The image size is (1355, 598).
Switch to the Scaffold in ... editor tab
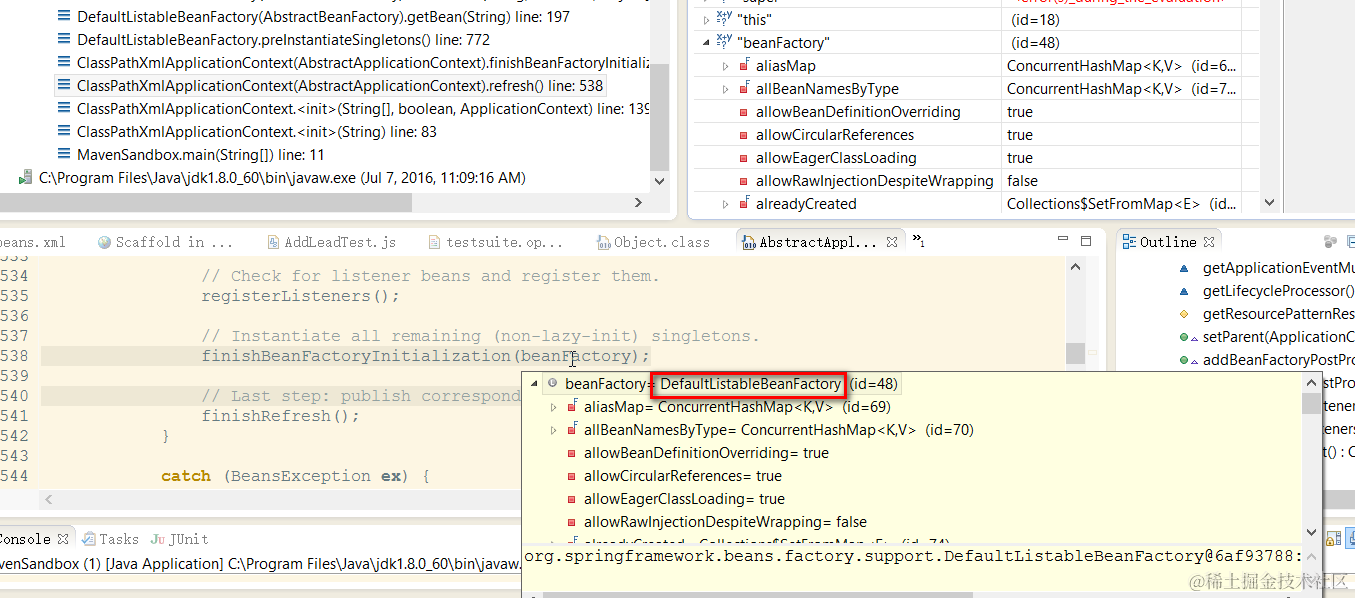pyautogui.click(x=165, y=242)
